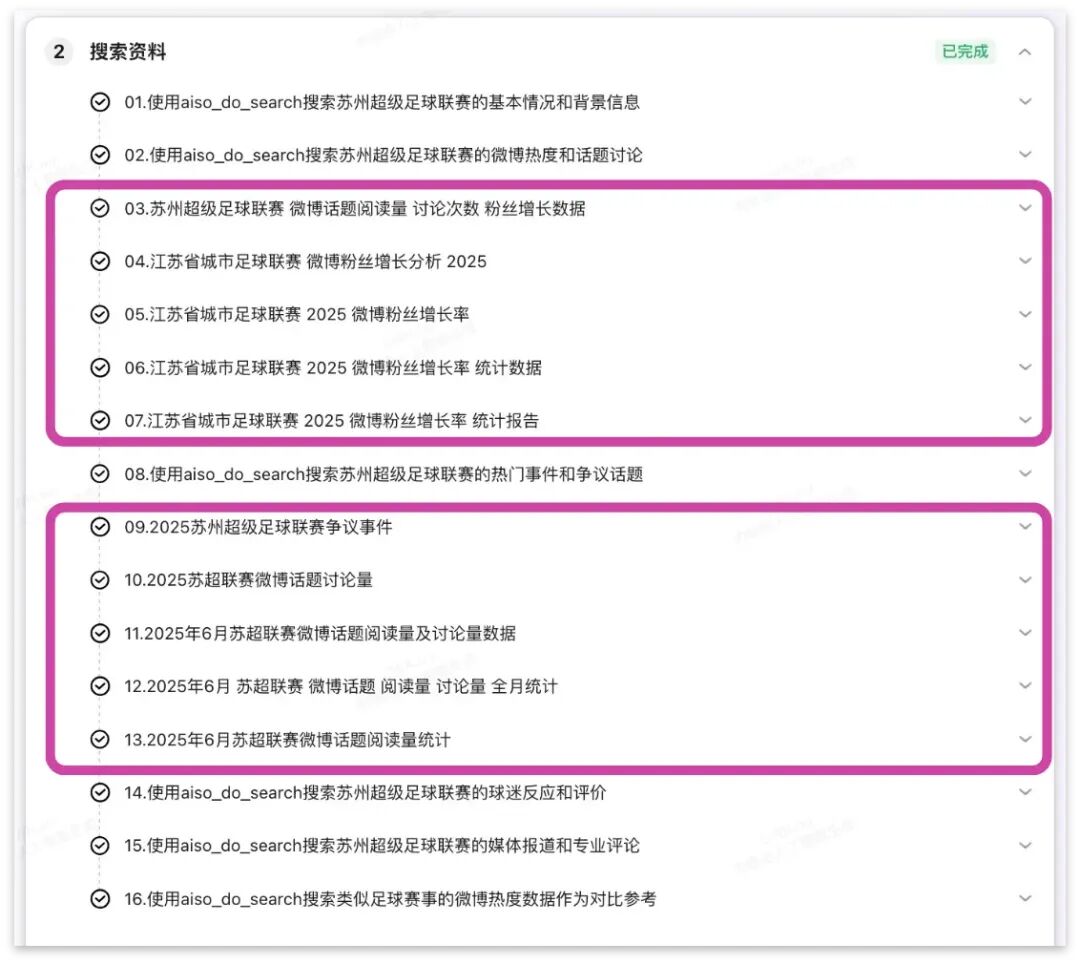Image resolution: width=1080 pixels, height=964 pixels.
Task: Click the completed check icon beside step 02
Action: point(100,155)
